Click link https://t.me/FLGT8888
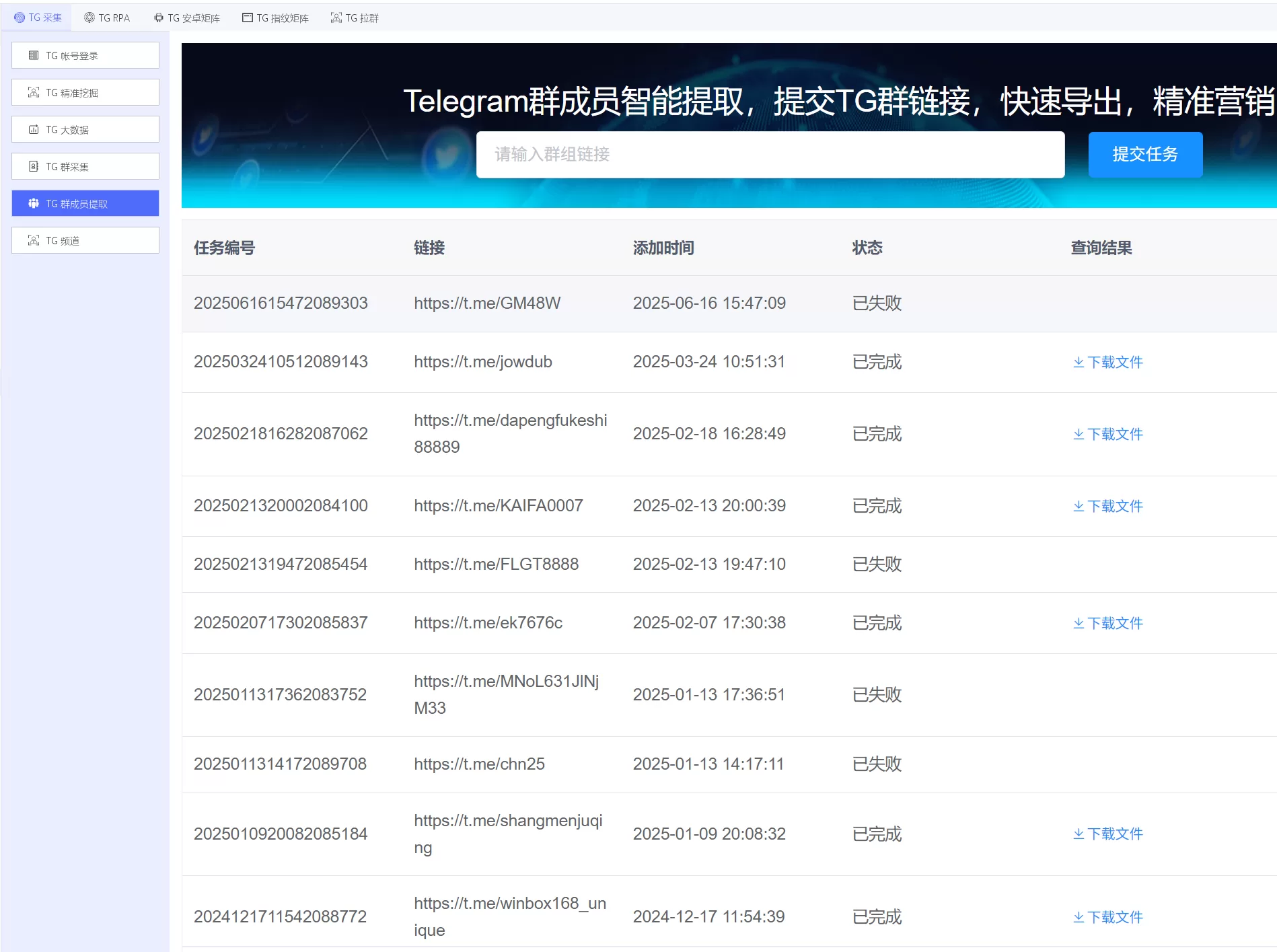1277x952 pixels. click(497, 564)
